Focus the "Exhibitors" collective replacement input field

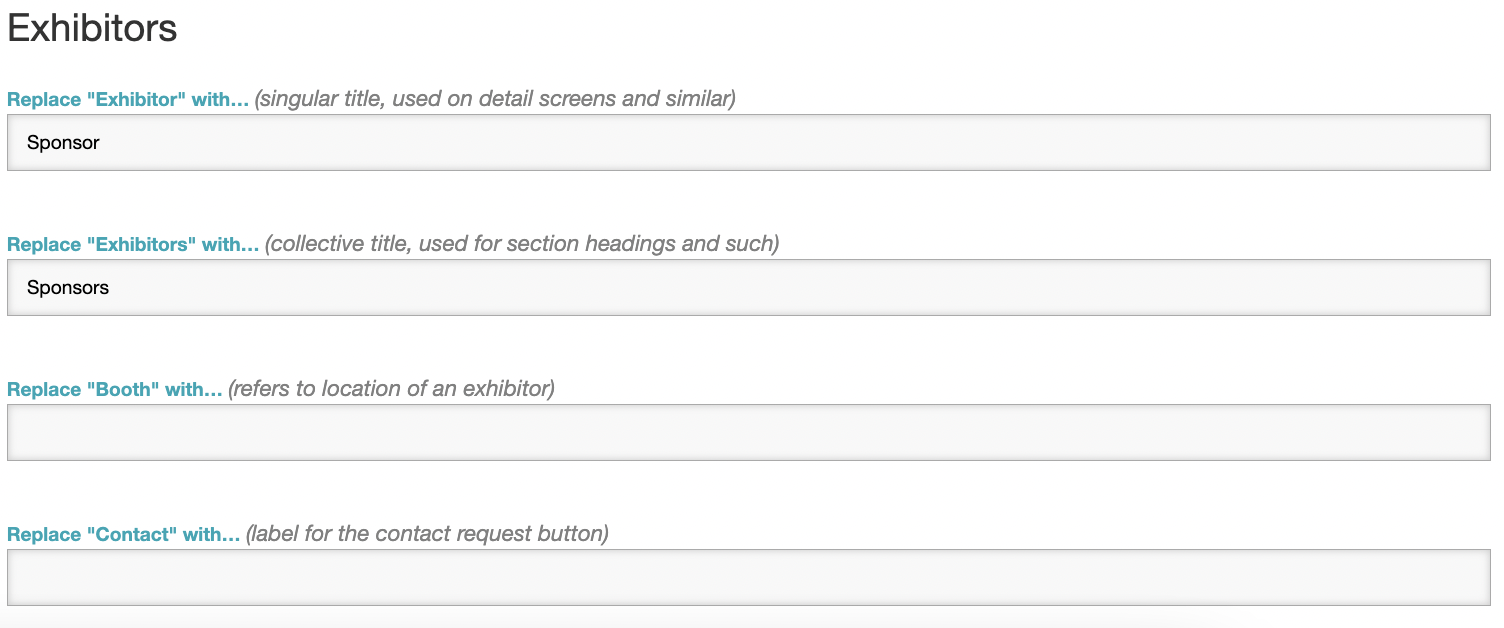748,288
